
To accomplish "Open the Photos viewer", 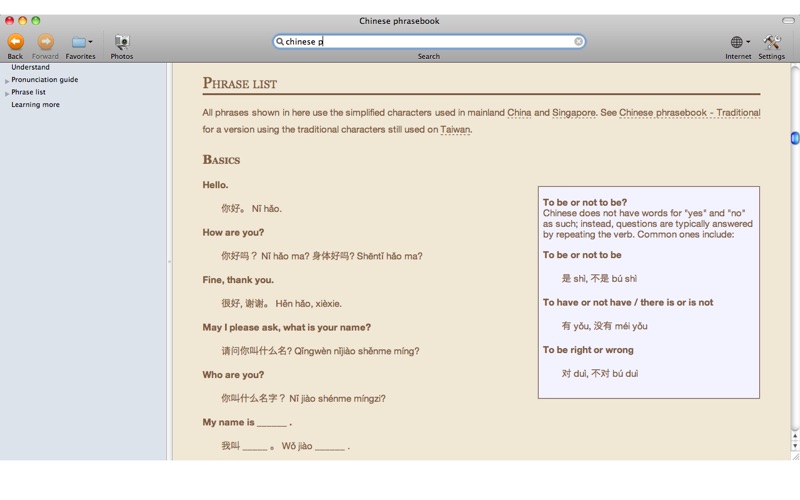I will pyautogui.click(x=121, y=42).
